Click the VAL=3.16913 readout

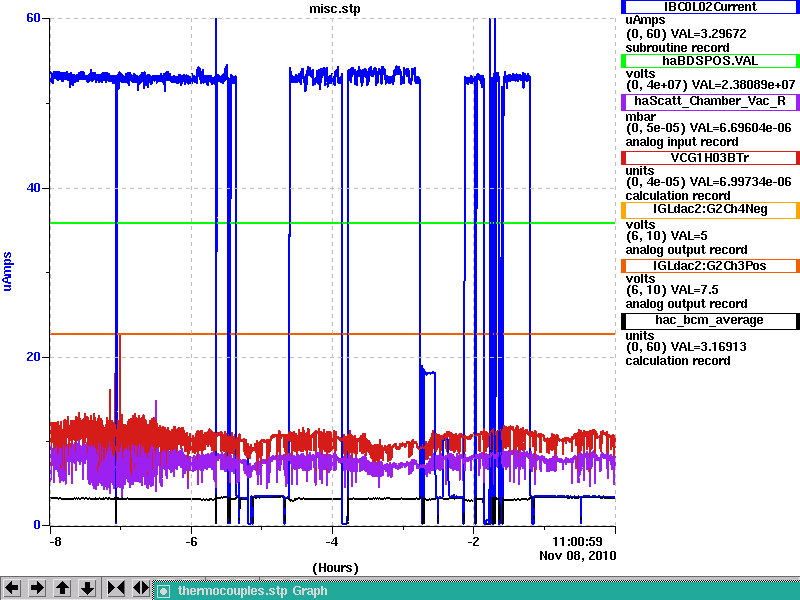[709, 347]
